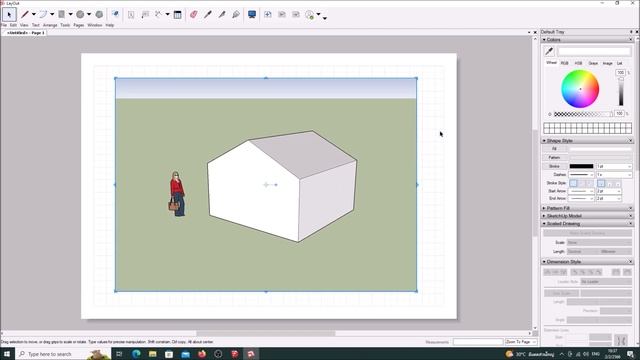Switch to RGB color tab

pyautogui.click(x=564, y=63)
